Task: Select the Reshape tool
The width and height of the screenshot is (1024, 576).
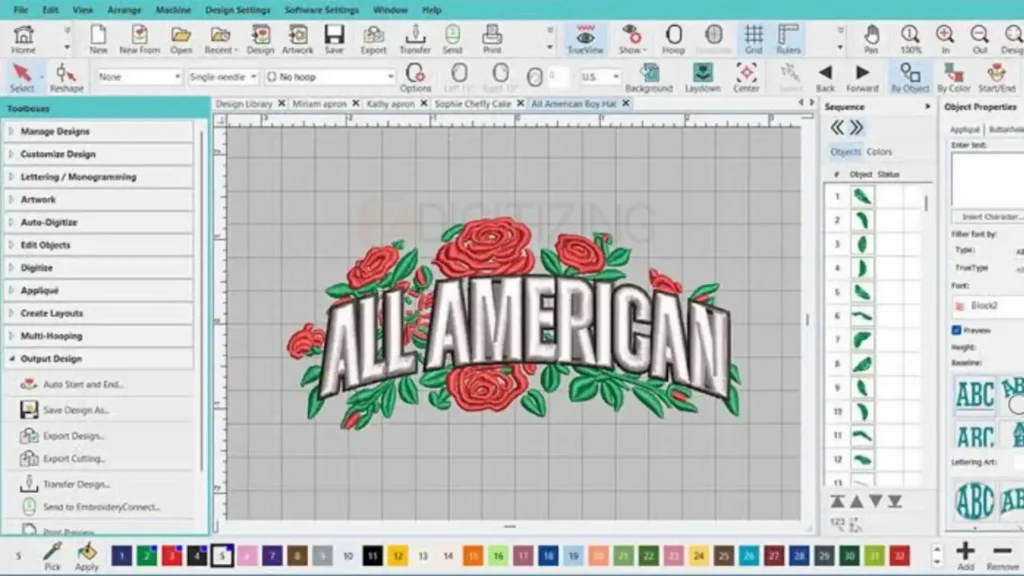Action: coord(66,78)
